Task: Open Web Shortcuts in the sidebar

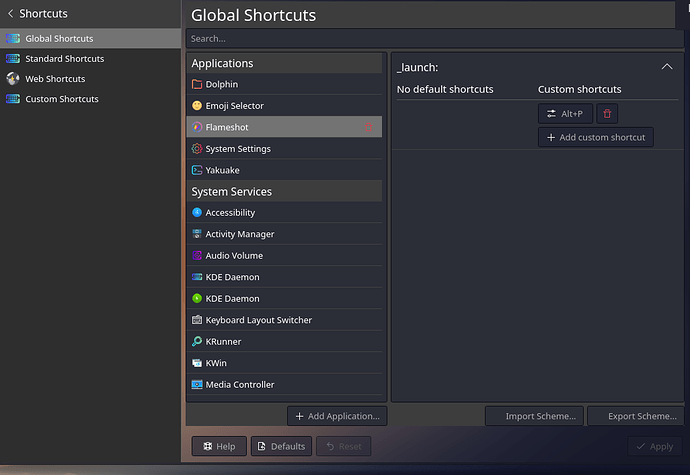Action: pyautogui.click(x=90, y=79)
